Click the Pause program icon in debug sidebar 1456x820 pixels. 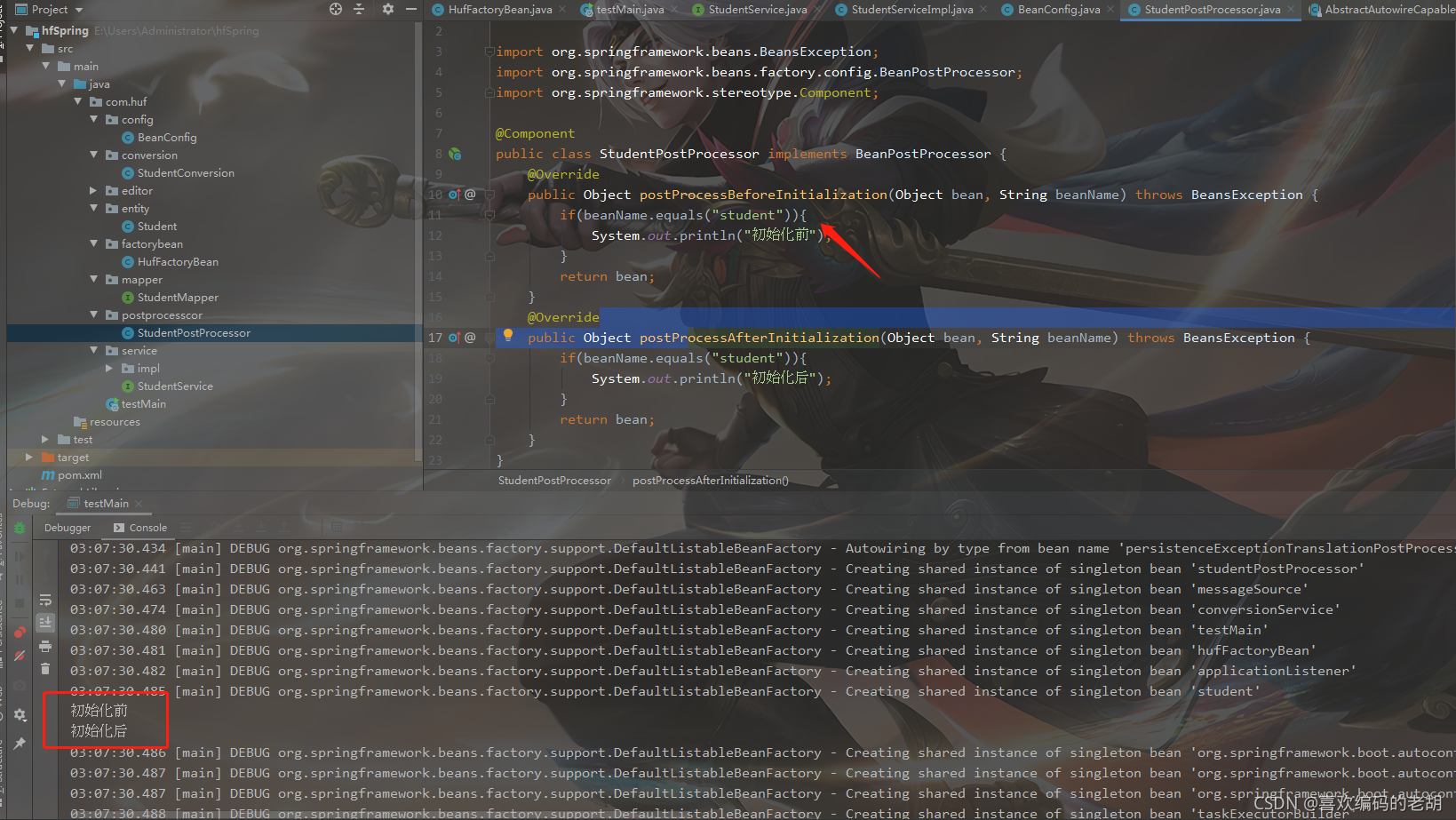(x=20, y=579)
